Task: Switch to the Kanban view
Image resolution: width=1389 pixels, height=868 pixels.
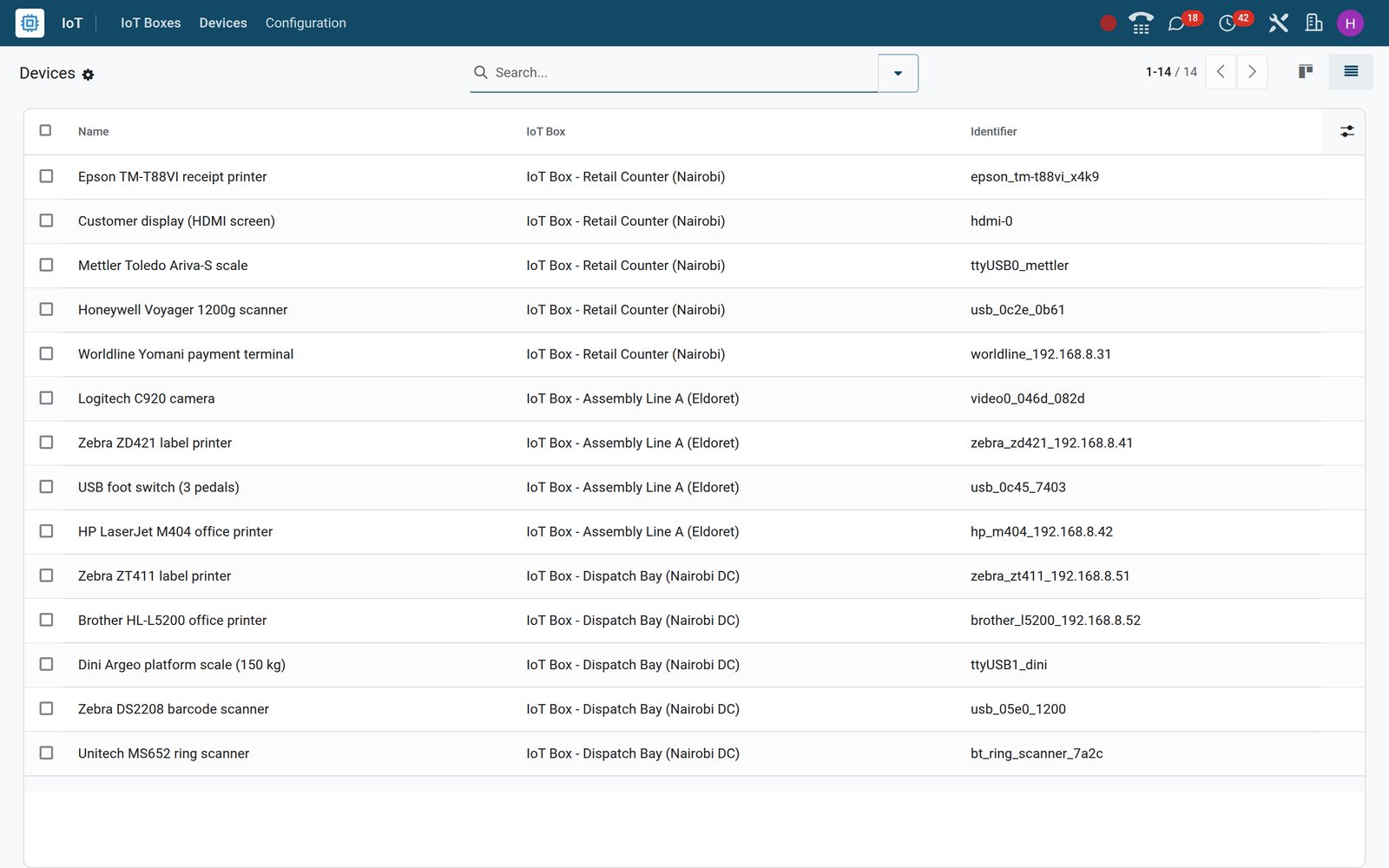Action: click(x=1305, y=71)
